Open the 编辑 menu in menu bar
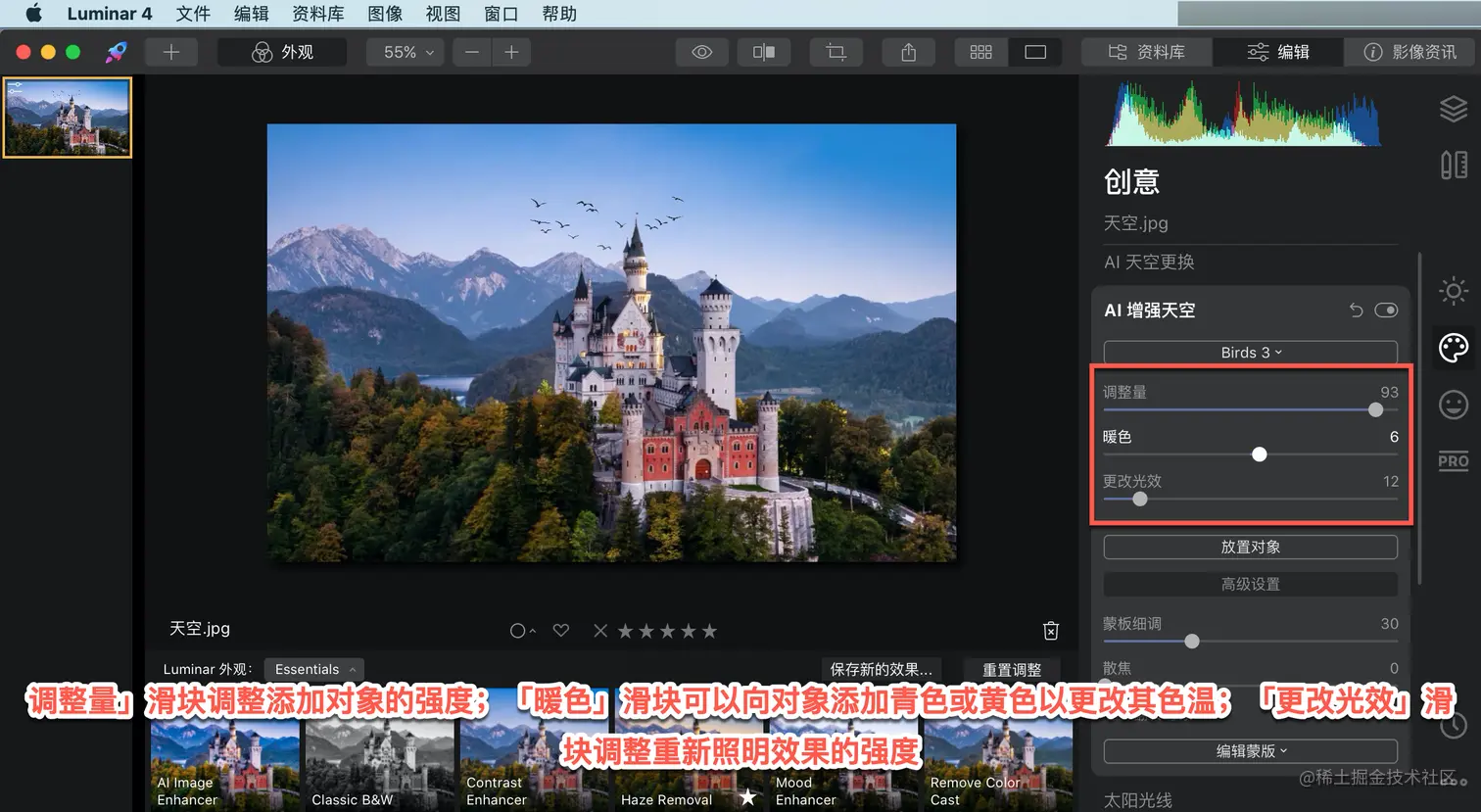1481x812 pixels. pos(252,14)
